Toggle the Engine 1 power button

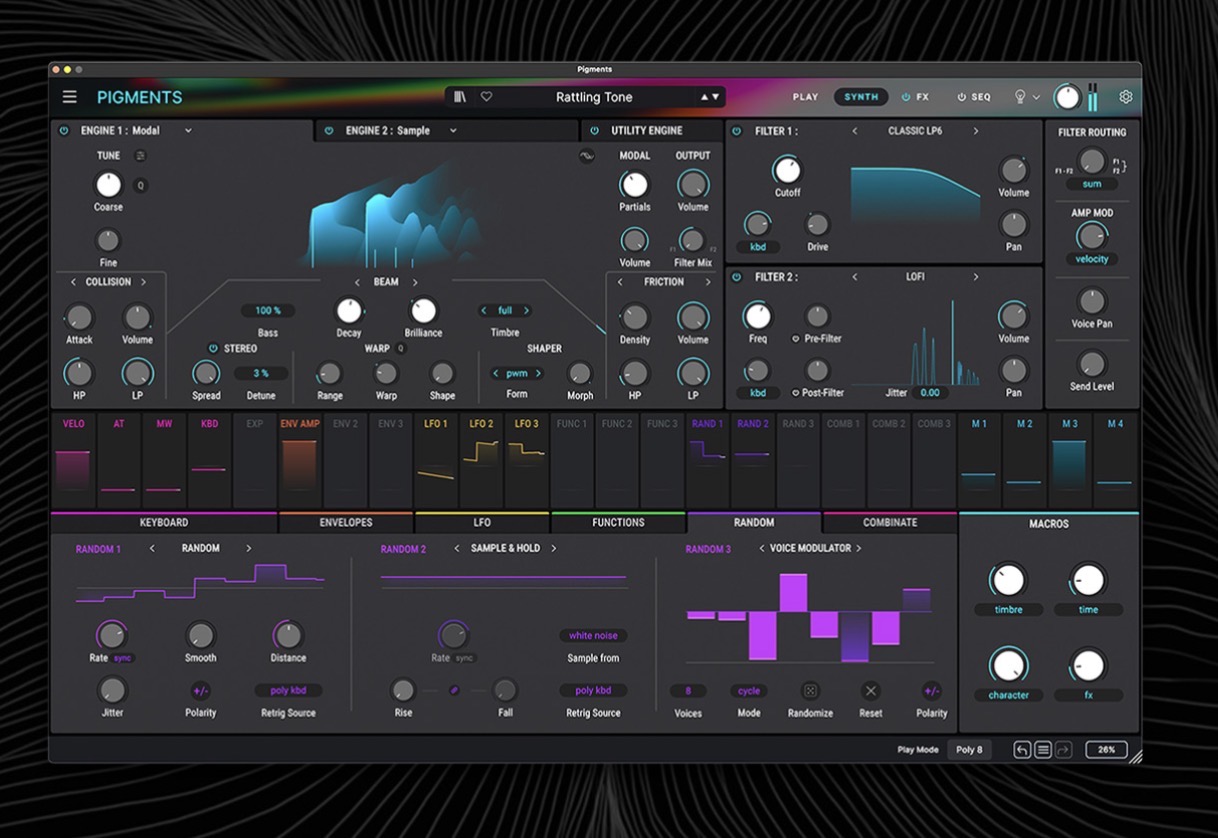(x=64, y=131)
